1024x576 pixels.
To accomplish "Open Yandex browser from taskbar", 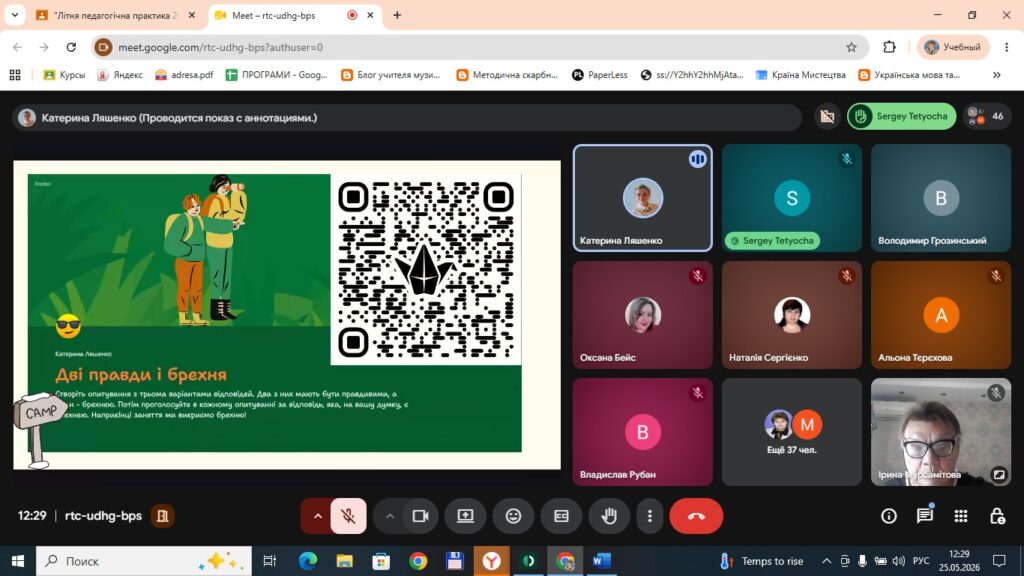I will coord(492,561).
